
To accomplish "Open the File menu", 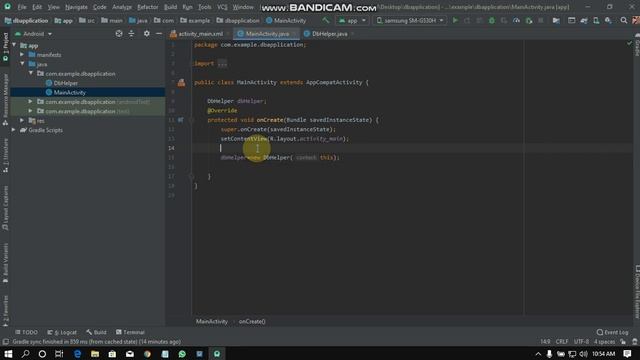I will [x=22, y=7].
